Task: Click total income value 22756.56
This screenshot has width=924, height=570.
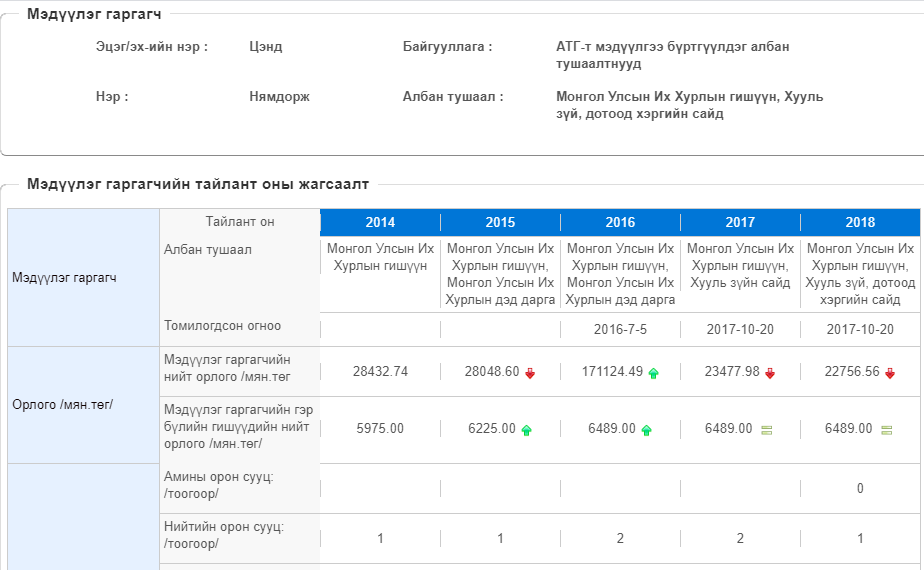Action: point(852,371)
